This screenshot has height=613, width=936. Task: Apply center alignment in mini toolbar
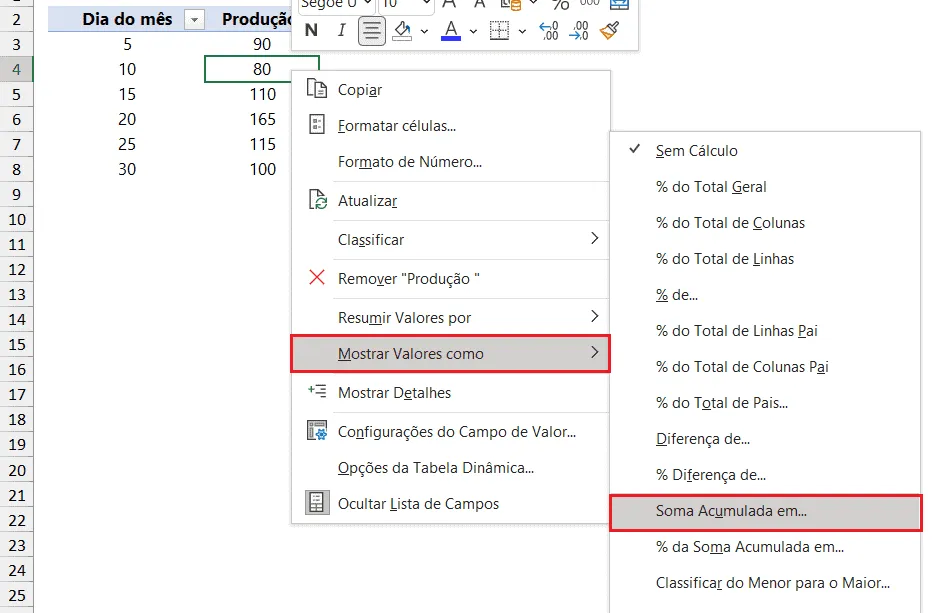(371, 30)
